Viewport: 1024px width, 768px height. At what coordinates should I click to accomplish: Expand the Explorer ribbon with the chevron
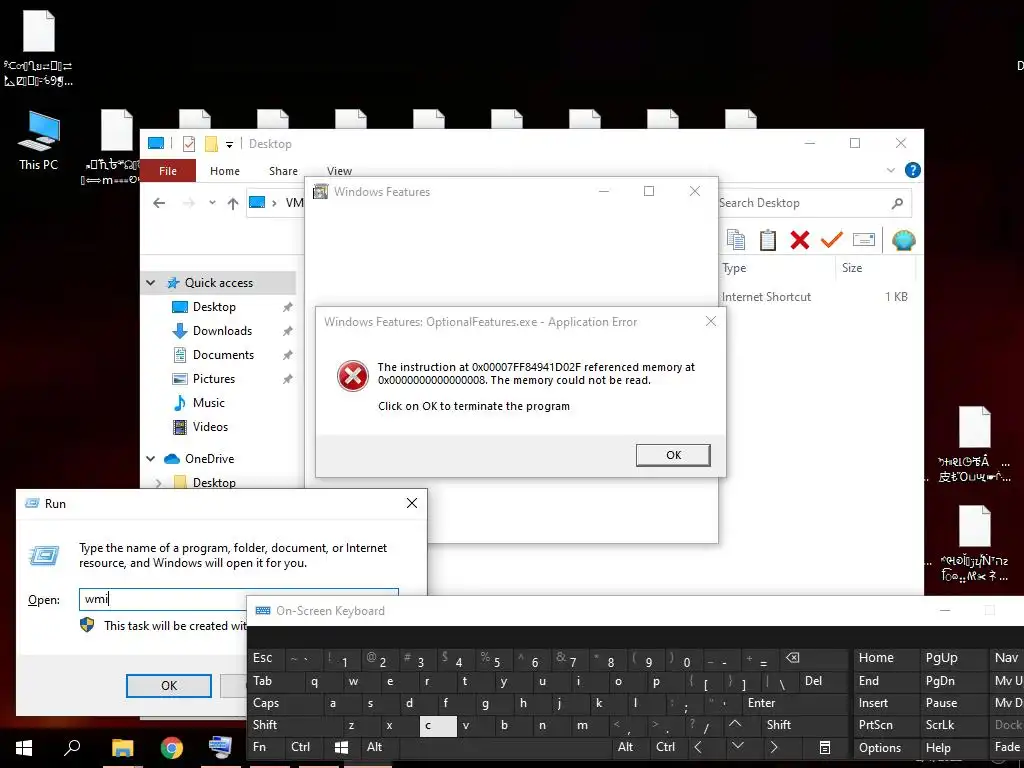coord(891,170)
